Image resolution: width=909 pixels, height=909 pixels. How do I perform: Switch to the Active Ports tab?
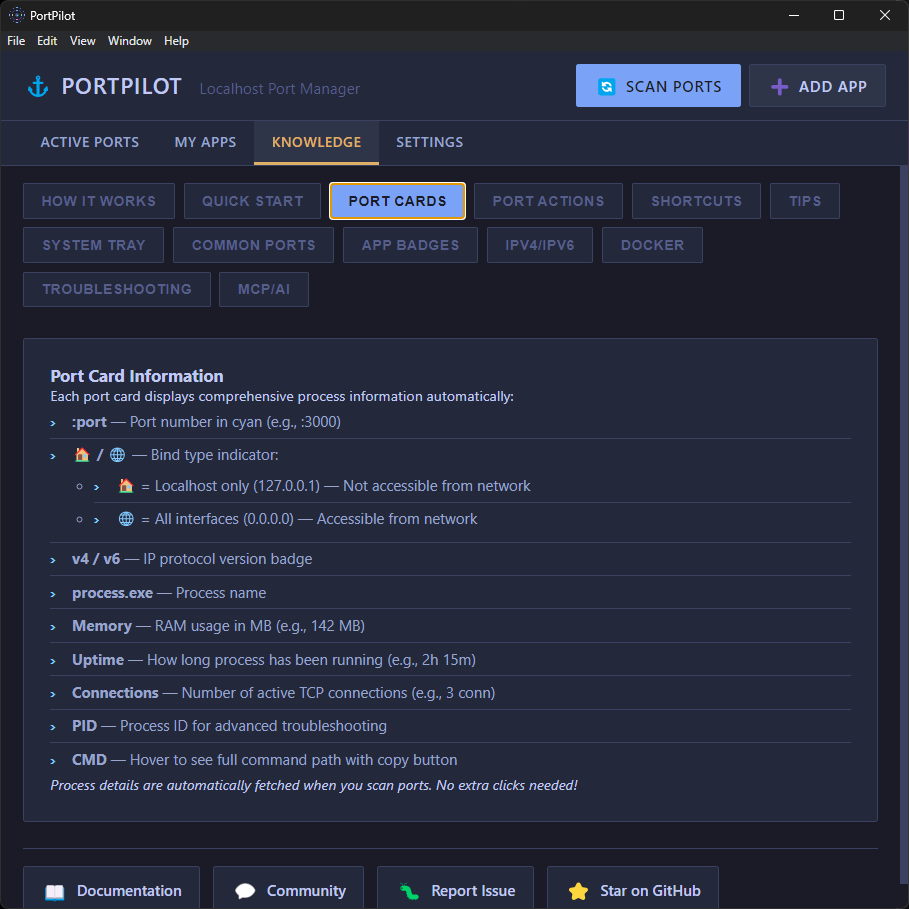90,142
